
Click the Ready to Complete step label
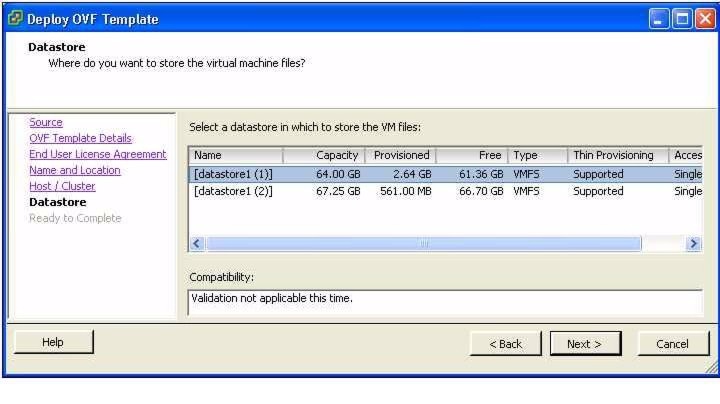(75, 218)
